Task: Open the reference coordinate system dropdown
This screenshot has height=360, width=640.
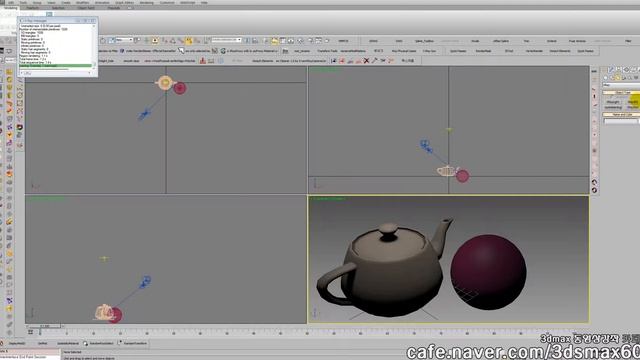Action: 124,40
